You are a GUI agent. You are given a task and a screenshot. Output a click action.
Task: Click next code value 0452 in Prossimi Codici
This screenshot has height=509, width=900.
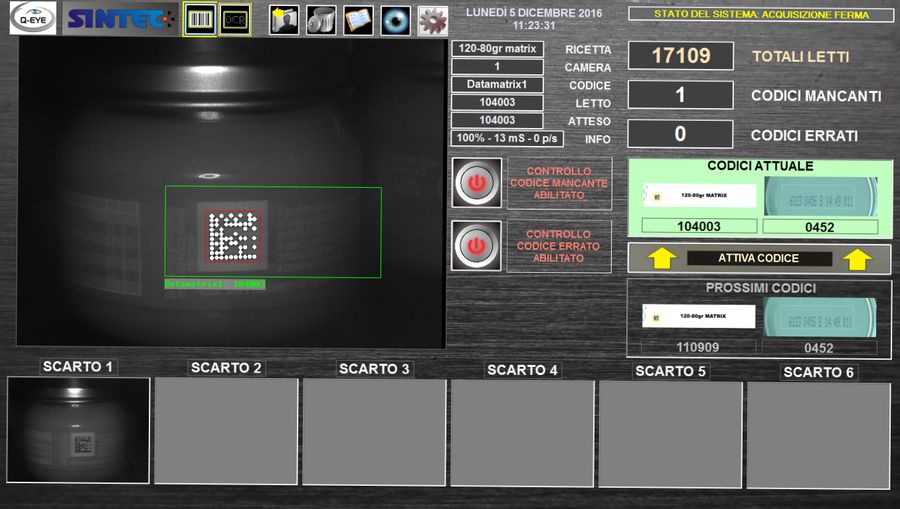point(819,347)
